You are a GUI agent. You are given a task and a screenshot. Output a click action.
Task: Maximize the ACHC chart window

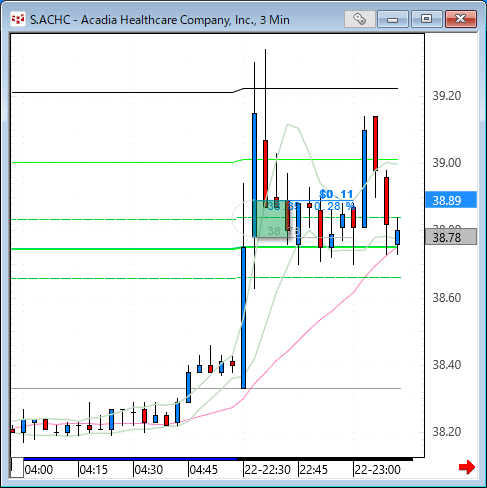click(426, 19)
